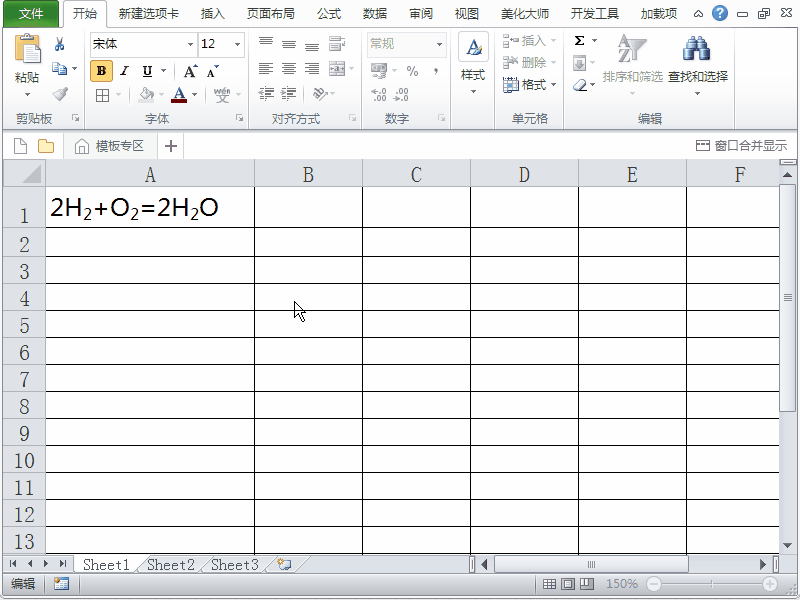Apply bold formatting with the B icon
Viewport: 800px width, 600px height.
pyautogui.click(x=102, y=70)
